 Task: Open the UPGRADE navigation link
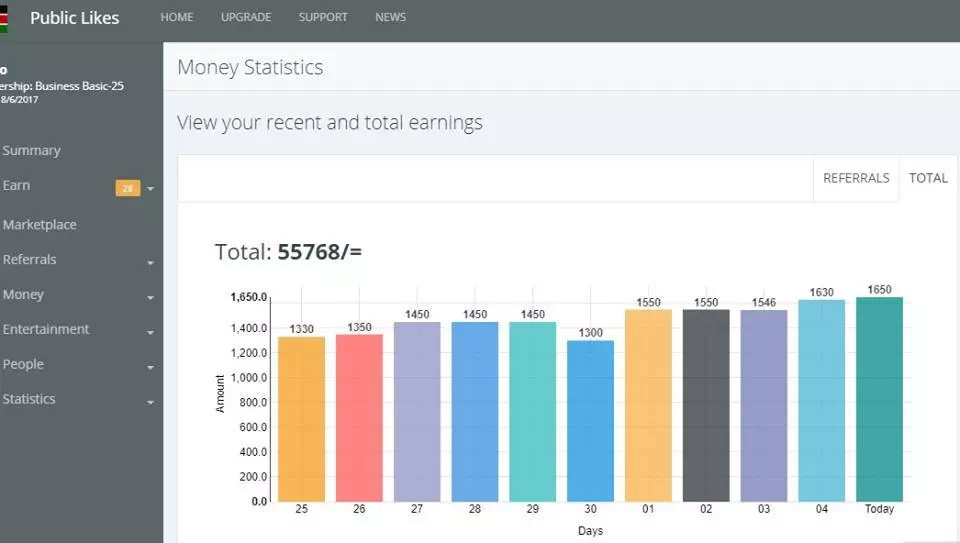click(246, 17)
